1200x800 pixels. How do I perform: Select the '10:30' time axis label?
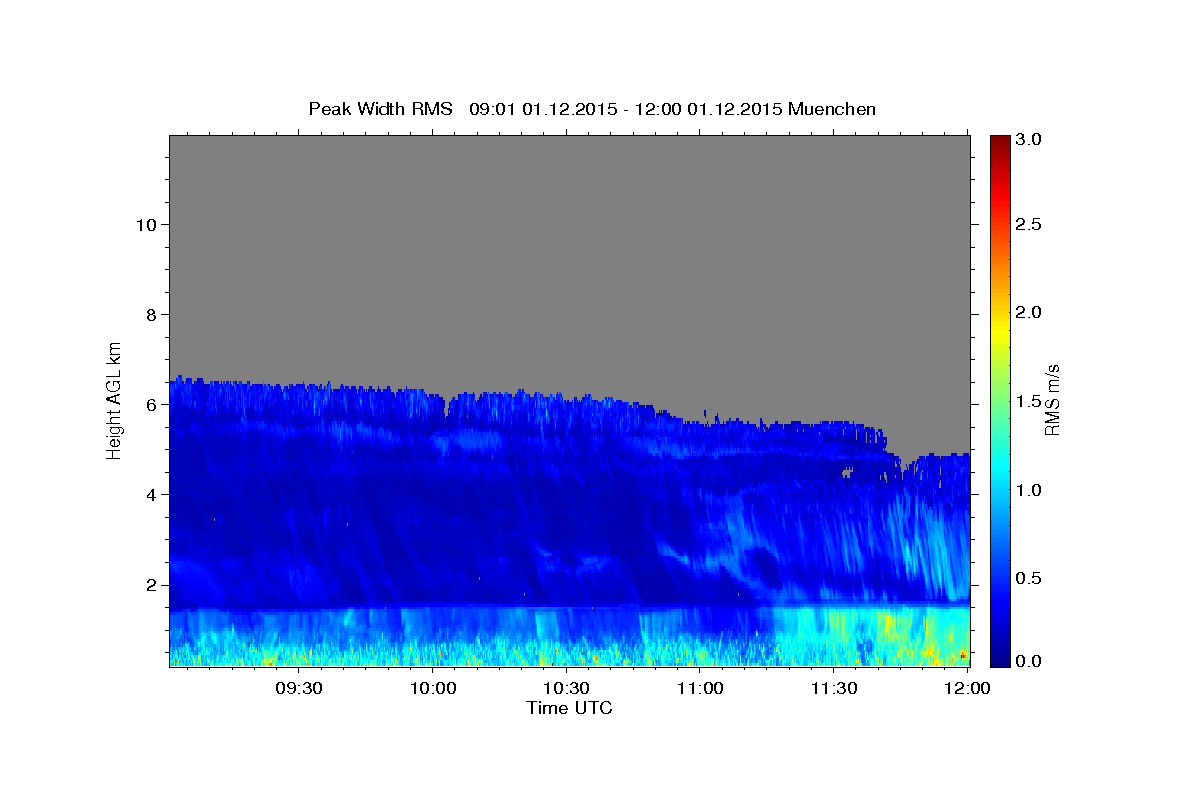[566, 689]
